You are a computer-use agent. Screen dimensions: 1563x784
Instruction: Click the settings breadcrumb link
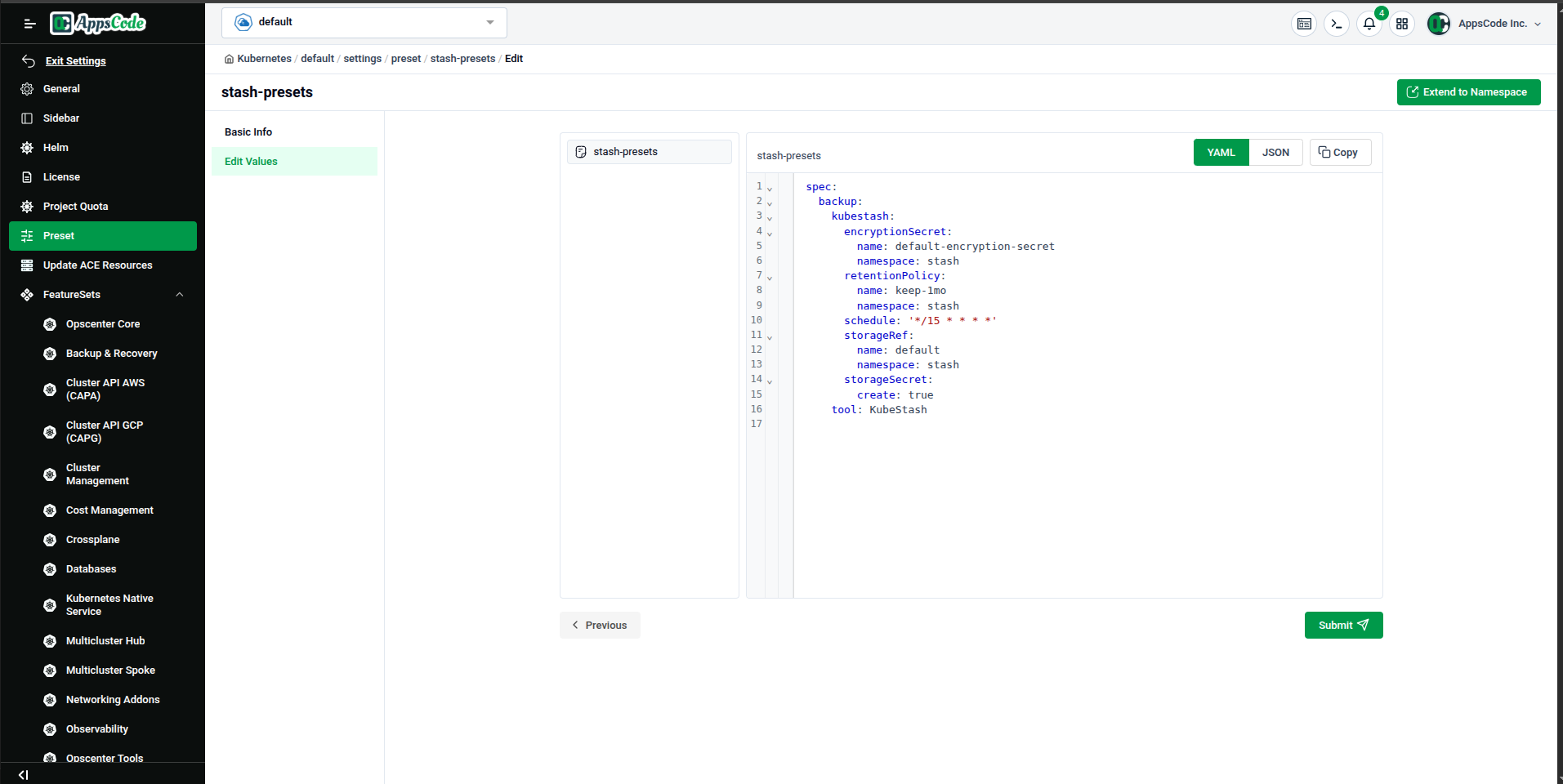(x=362, y=58)
